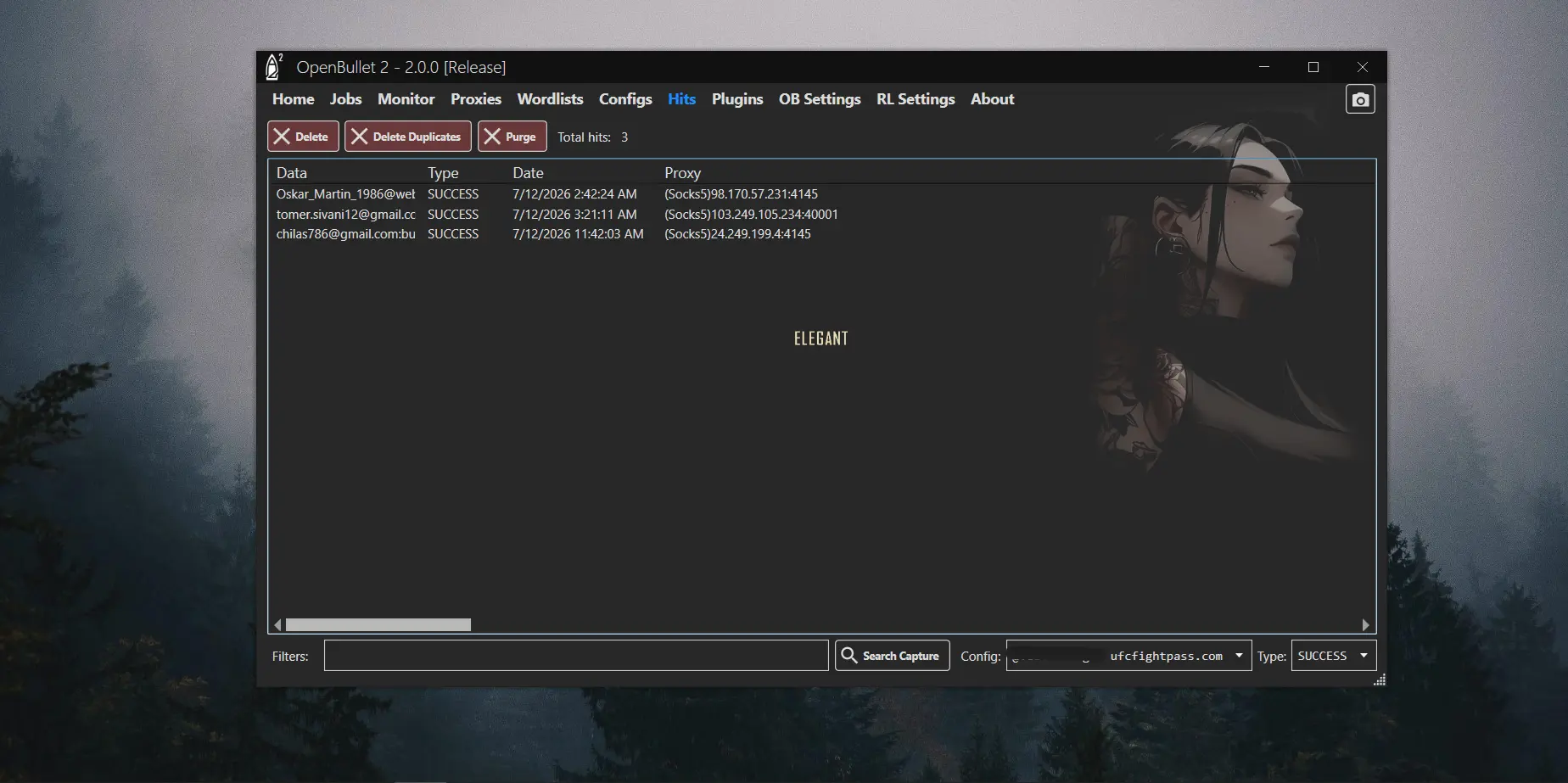Open the Proxies tab

pyautogui.click(x=476, y=99)
